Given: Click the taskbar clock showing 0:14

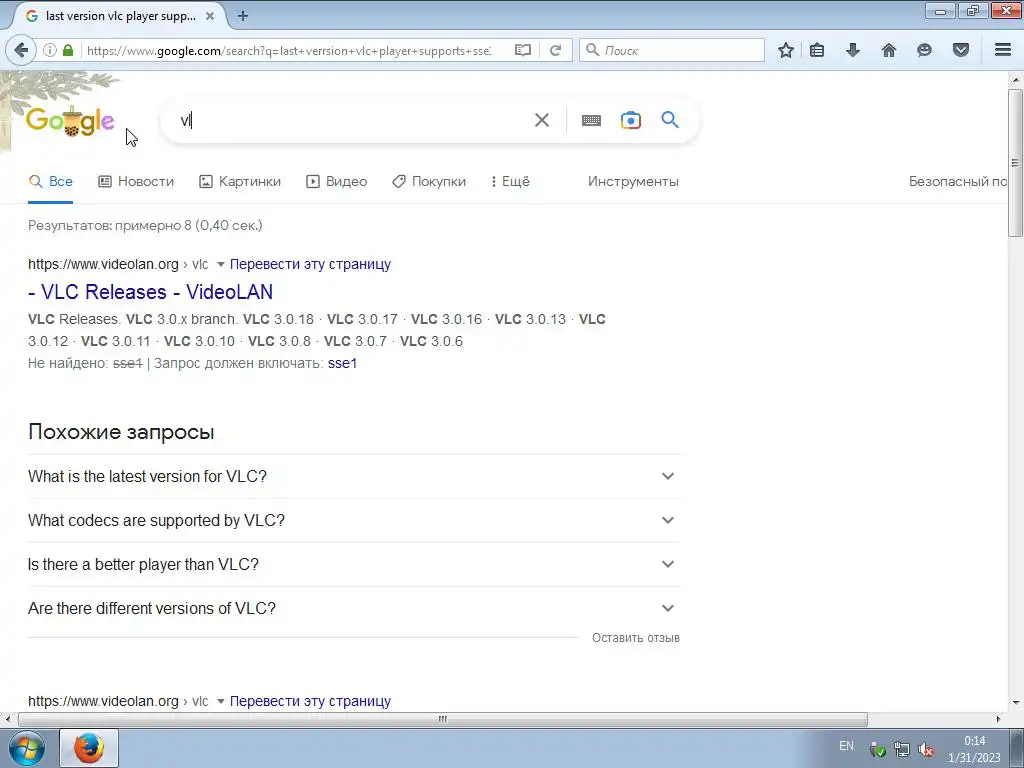Looking at the screenshot, I should pyautogui.click(x=974, y=749).
